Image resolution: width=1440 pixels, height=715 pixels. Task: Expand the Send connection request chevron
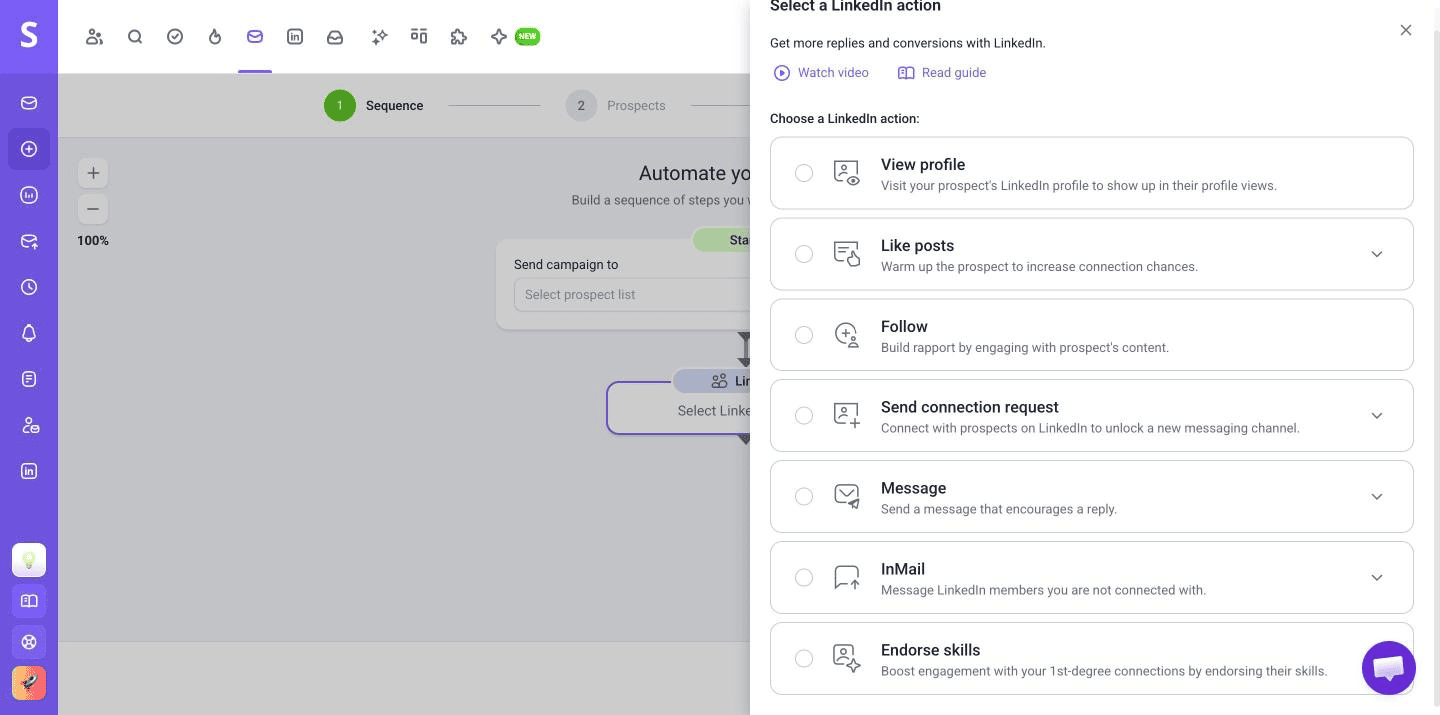coord(1377,415)
